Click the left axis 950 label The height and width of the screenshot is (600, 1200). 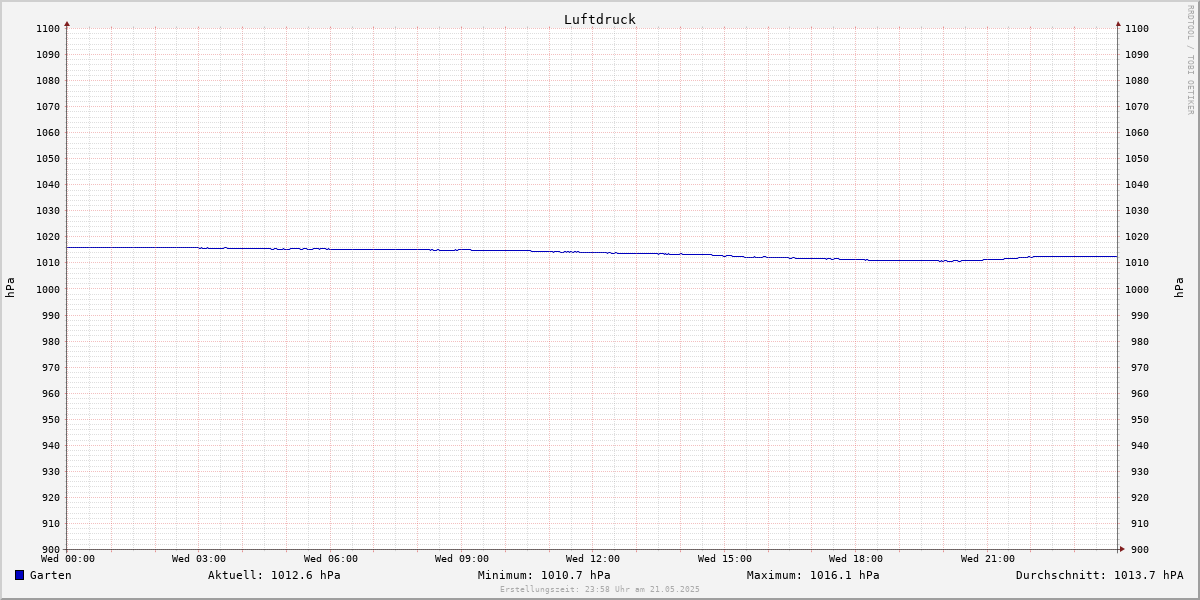pyautogui.click(x=51, y=419)
